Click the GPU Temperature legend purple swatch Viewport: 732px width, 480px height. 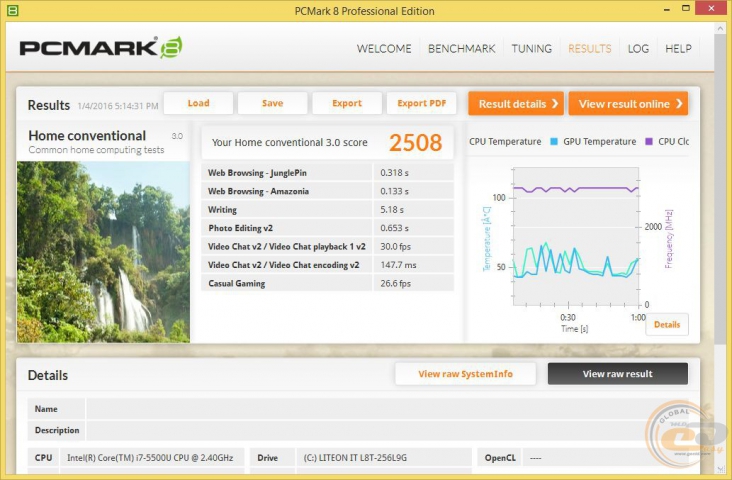coord(648,141)
